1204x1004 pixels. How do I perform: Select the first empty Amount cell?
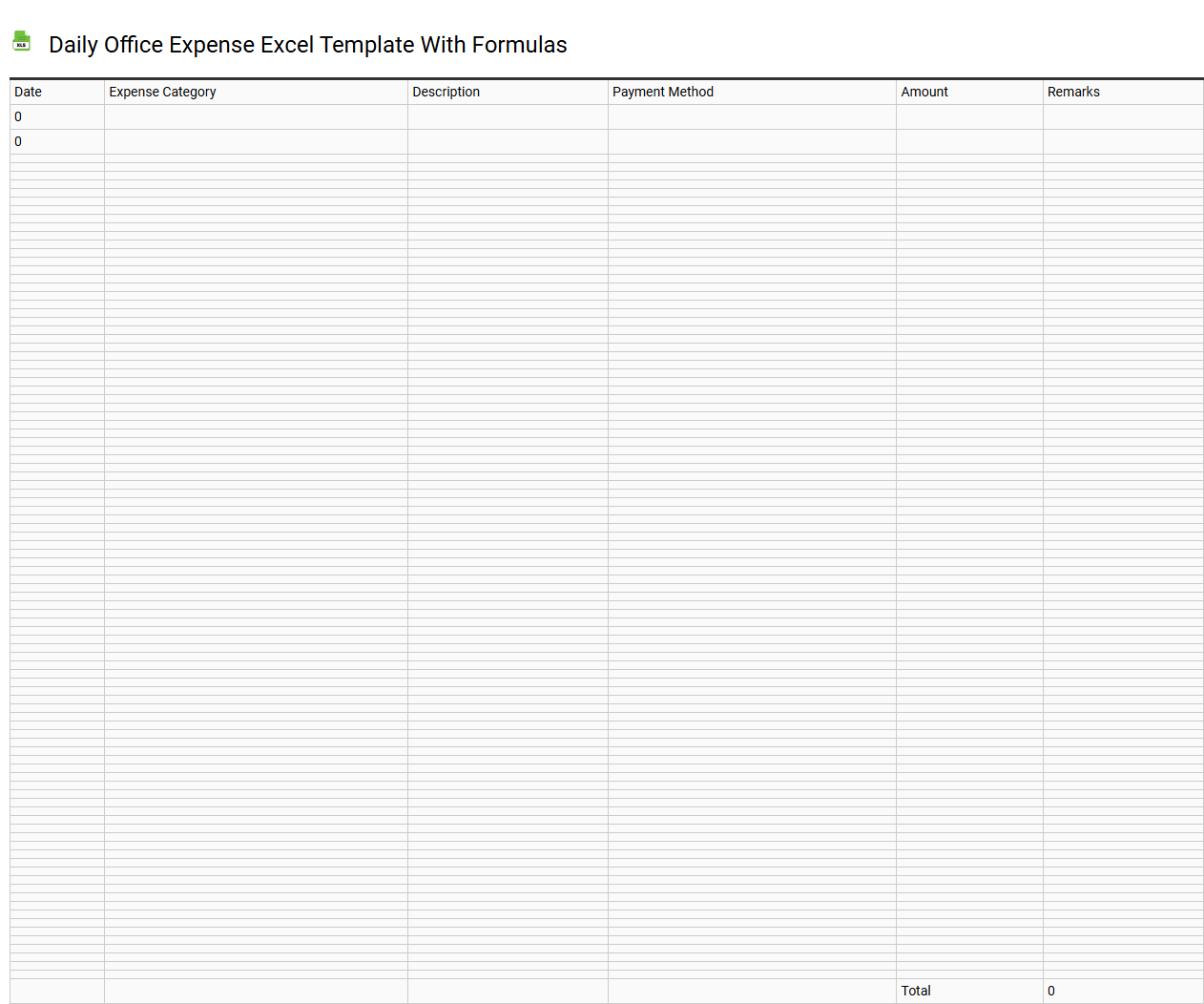(x=968, y=116)
